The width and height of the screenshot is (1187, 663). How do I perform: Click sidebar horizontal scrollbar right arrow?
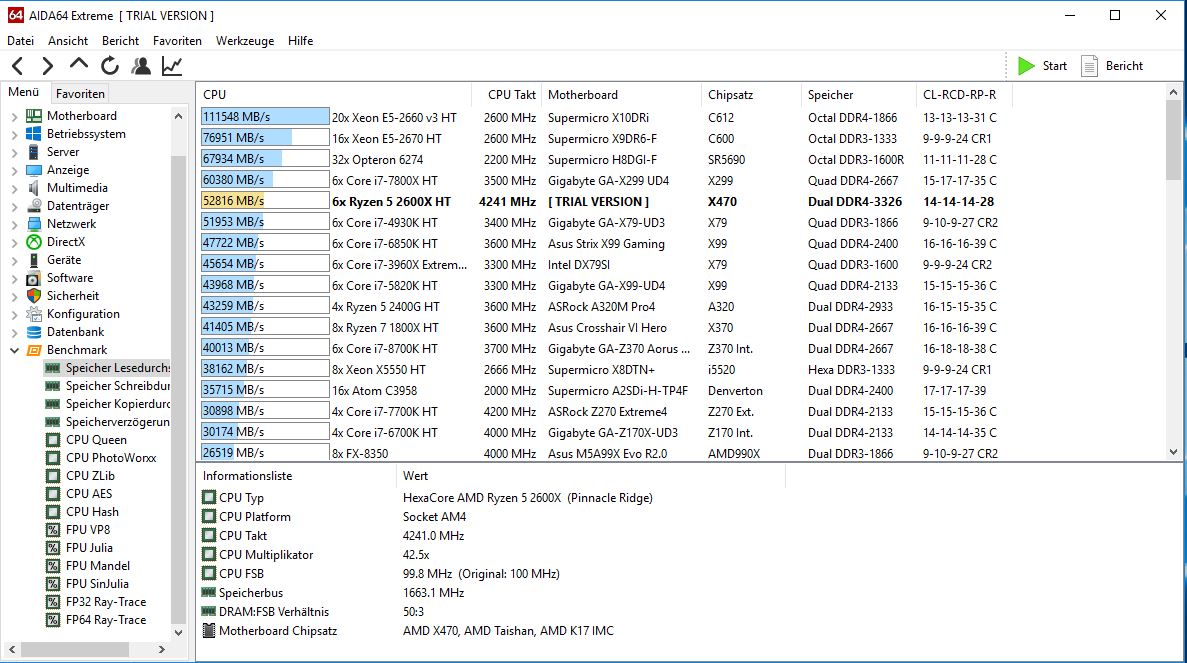(161, 649)
